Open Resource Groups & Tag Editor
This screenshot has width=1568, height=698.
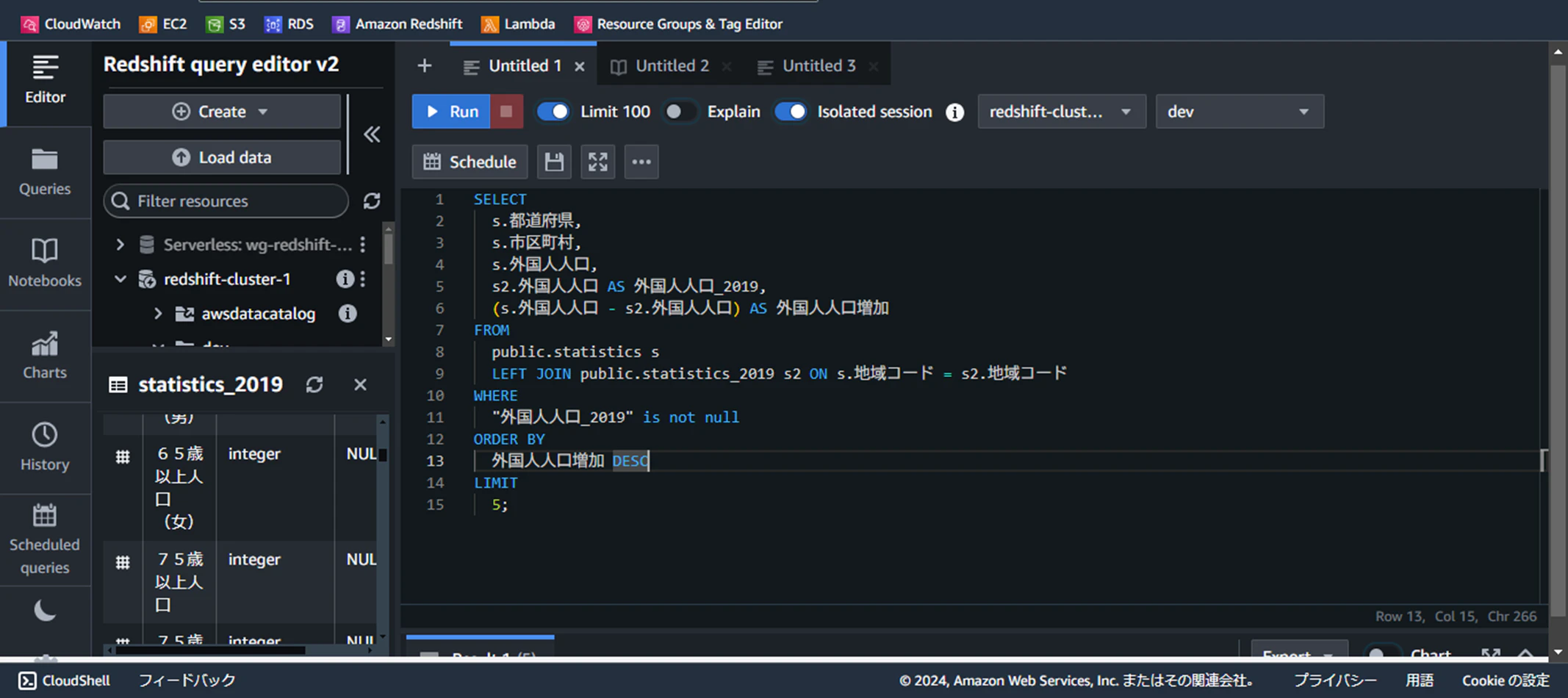(x=678, y=24)
